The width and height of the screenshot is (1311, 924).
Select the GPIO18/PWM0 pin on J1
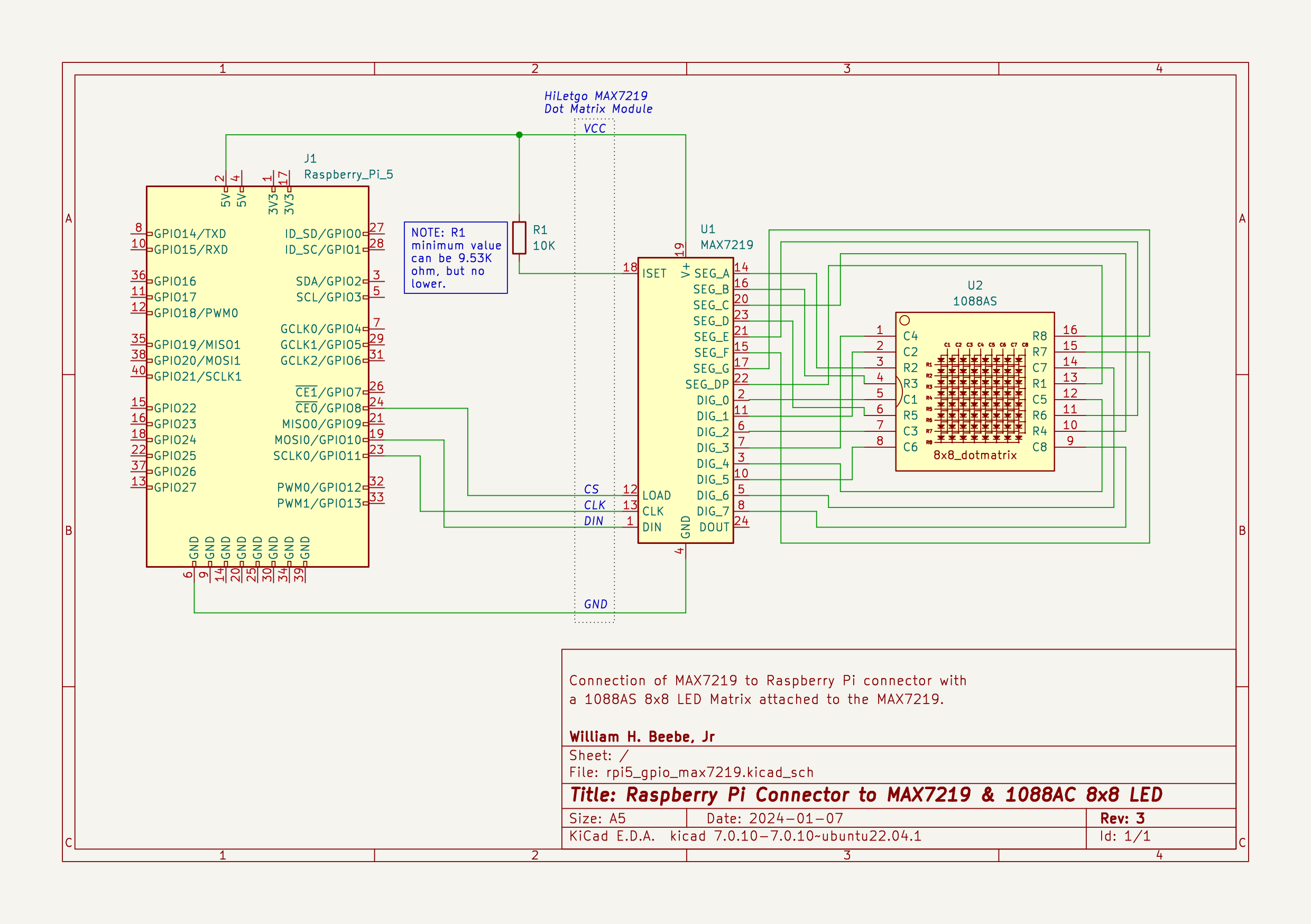pos(196,313)
